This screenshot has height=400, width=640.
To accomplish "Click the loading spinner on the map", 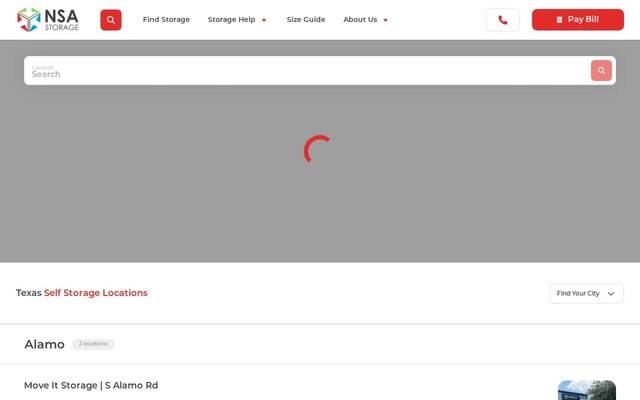I will [318, 149].
